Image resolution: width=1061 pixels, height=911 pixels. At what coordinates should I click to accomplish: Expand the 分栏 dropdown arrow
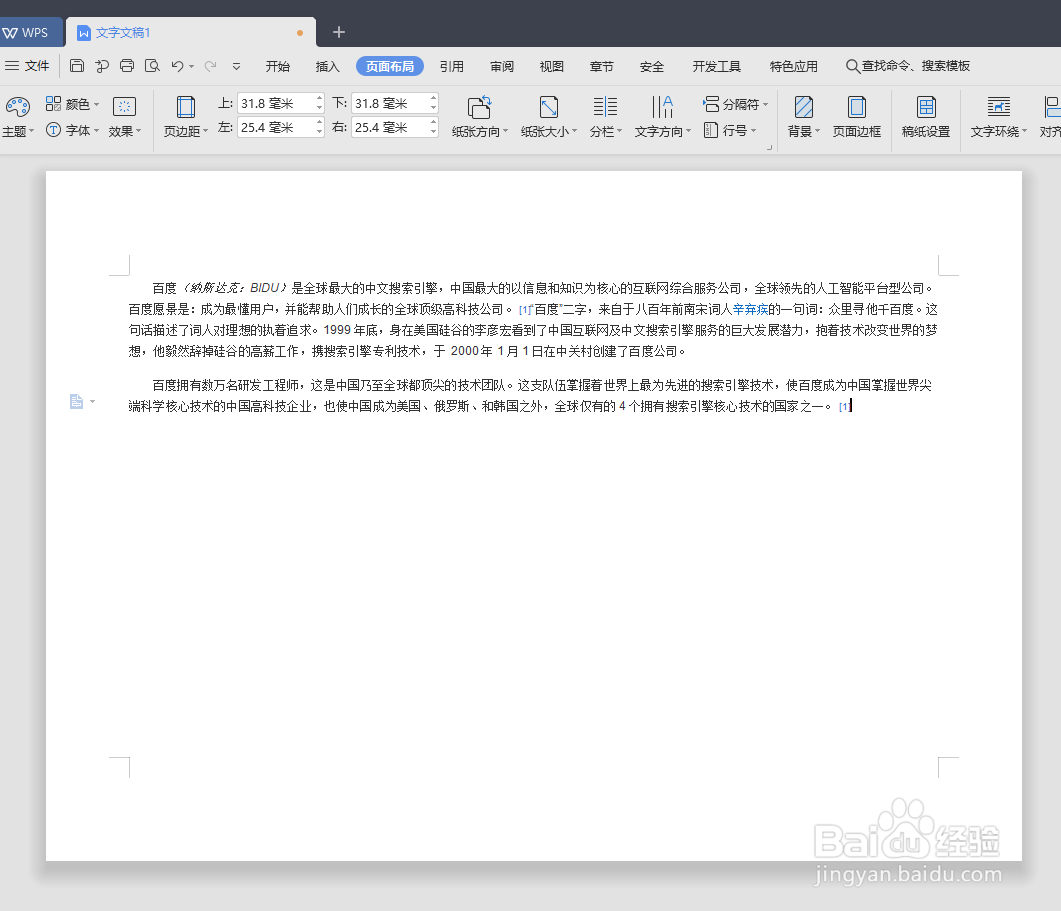coord(619,131)
